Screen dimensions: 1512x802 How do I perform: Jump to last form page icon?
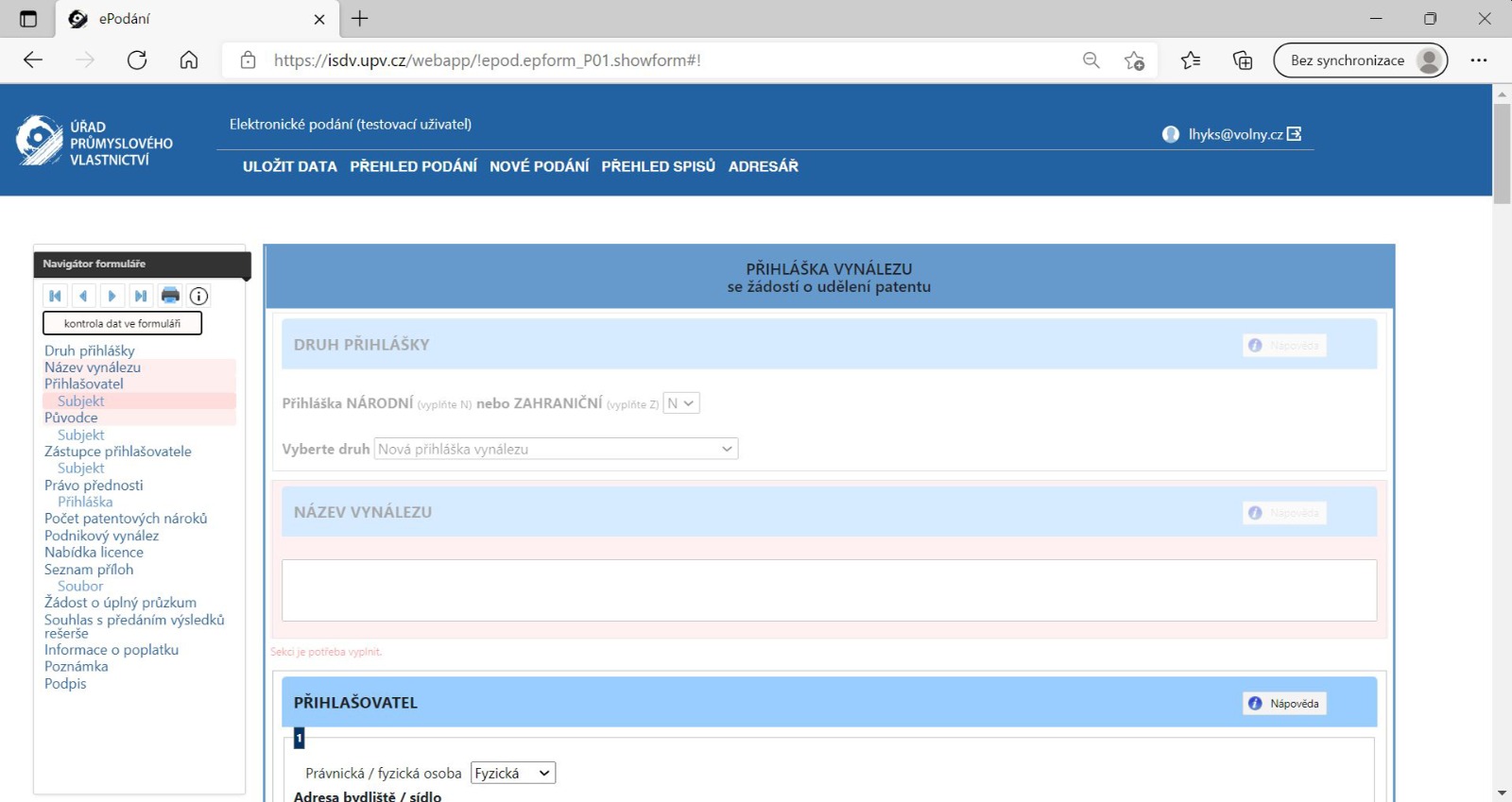(141, 296)
